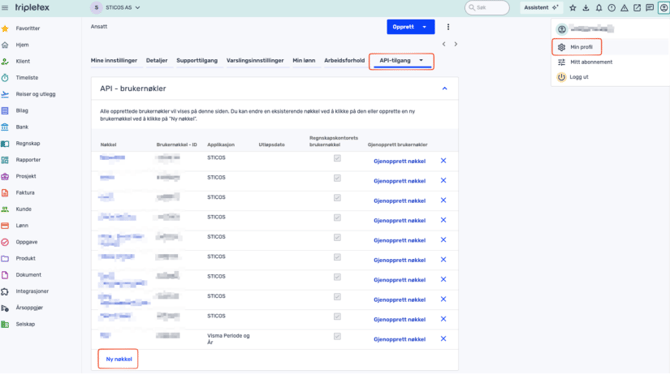Delete the Visma Periode og År key
The height and width of the screenshot is (375, 670).
click(x=443, y=339)
